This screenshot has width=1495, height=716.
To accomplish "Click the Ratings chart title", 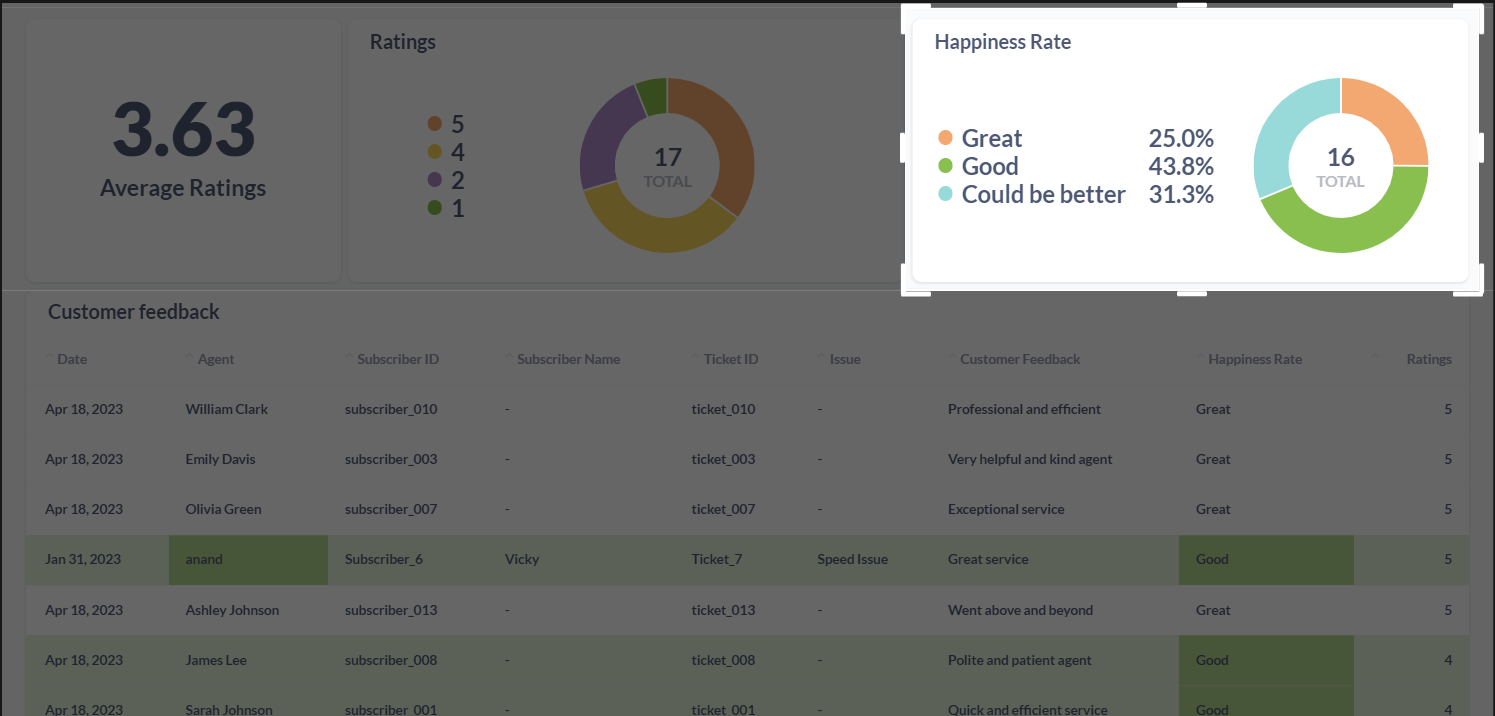I will tap(402, 41).
